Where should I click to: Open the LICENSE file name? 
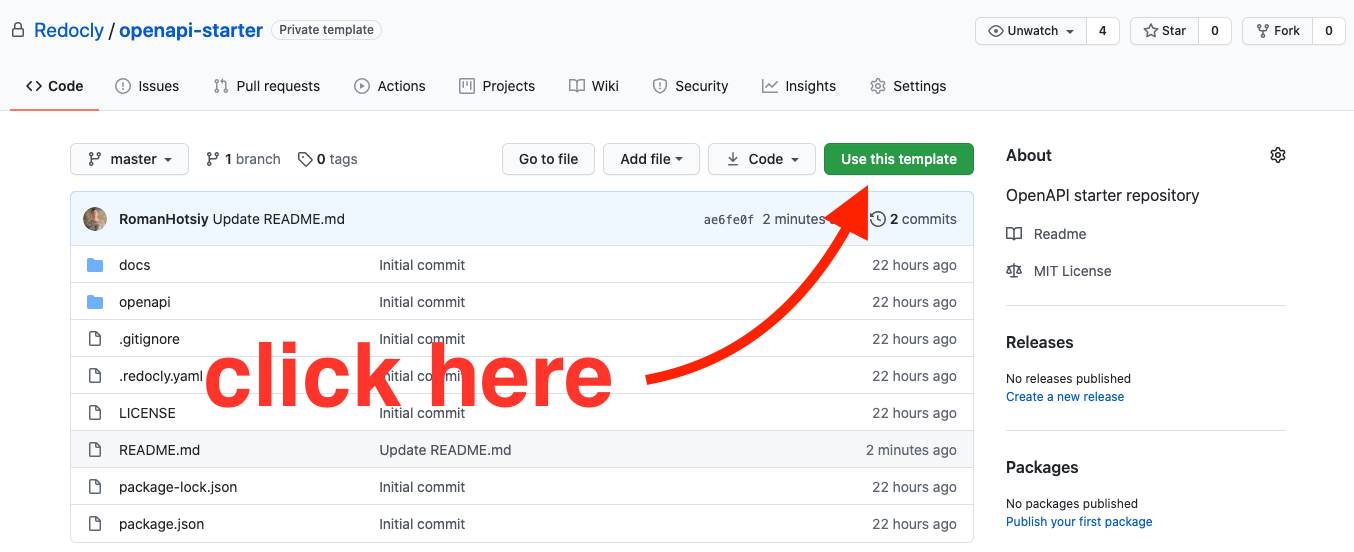click(x=147, y=413)
